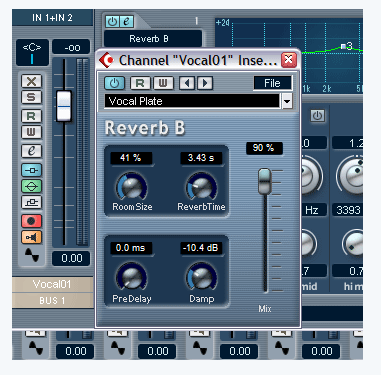Click the Damp knob
Image resolution: width=381 pixels, height=375 pixels.
coord(201,277)
